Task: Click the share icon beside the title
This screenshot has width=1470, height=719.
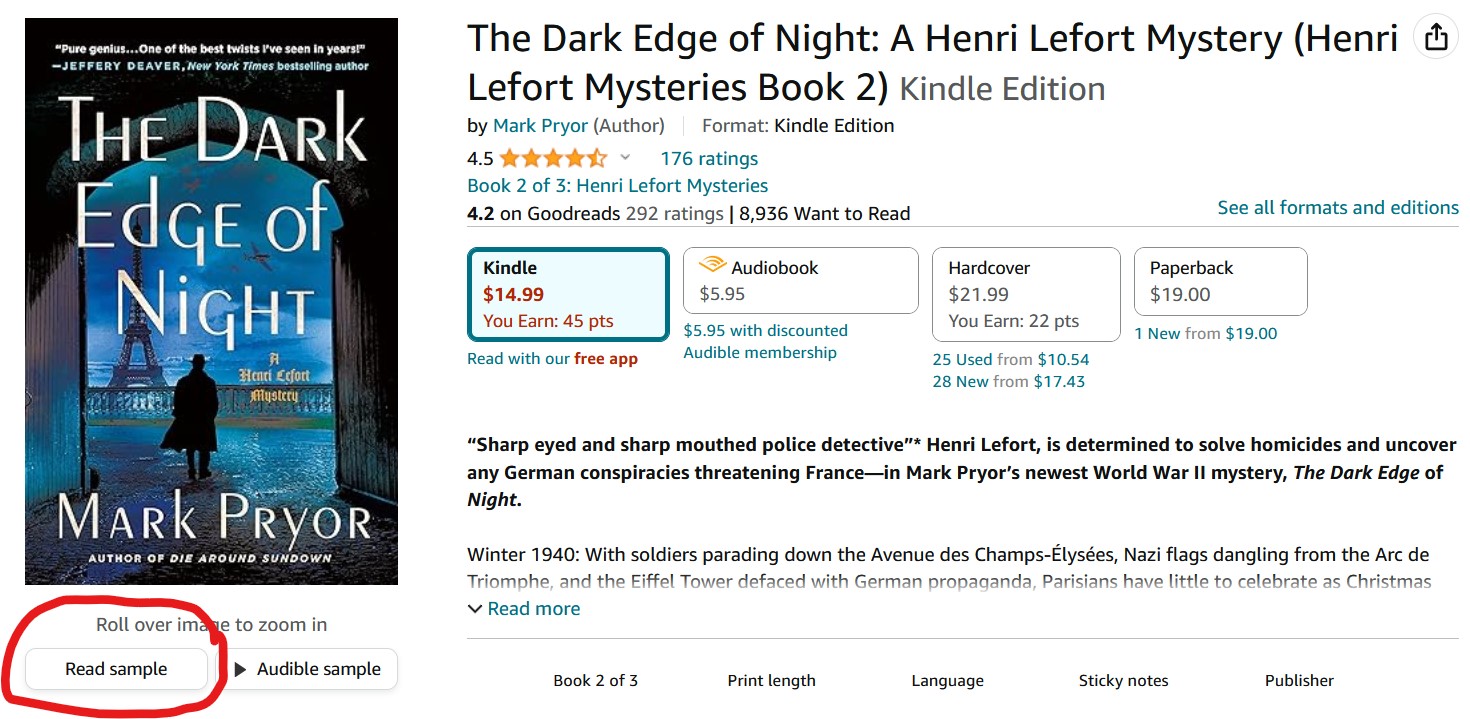Action: [1435, 38]
